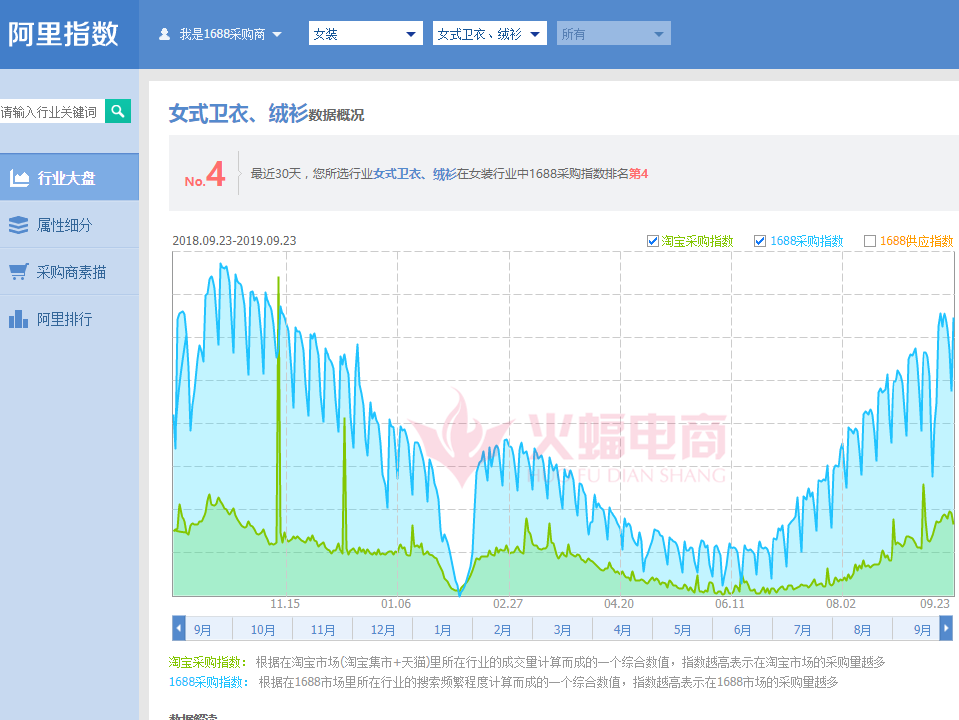Image resolution: width=959 pixels, height=720 pixels.
Task: Click the green search magnifier icon
Action: (x=117, y=111)
